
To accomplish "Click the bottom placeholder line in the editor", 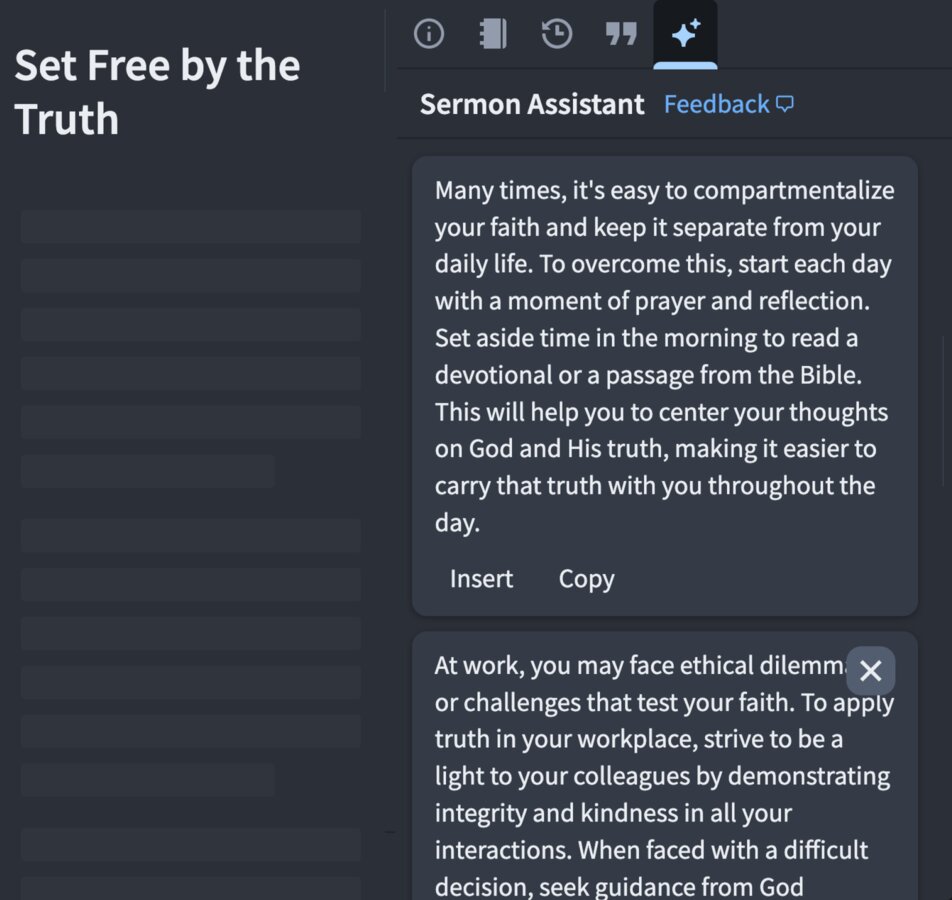I will tap(191, 888).
